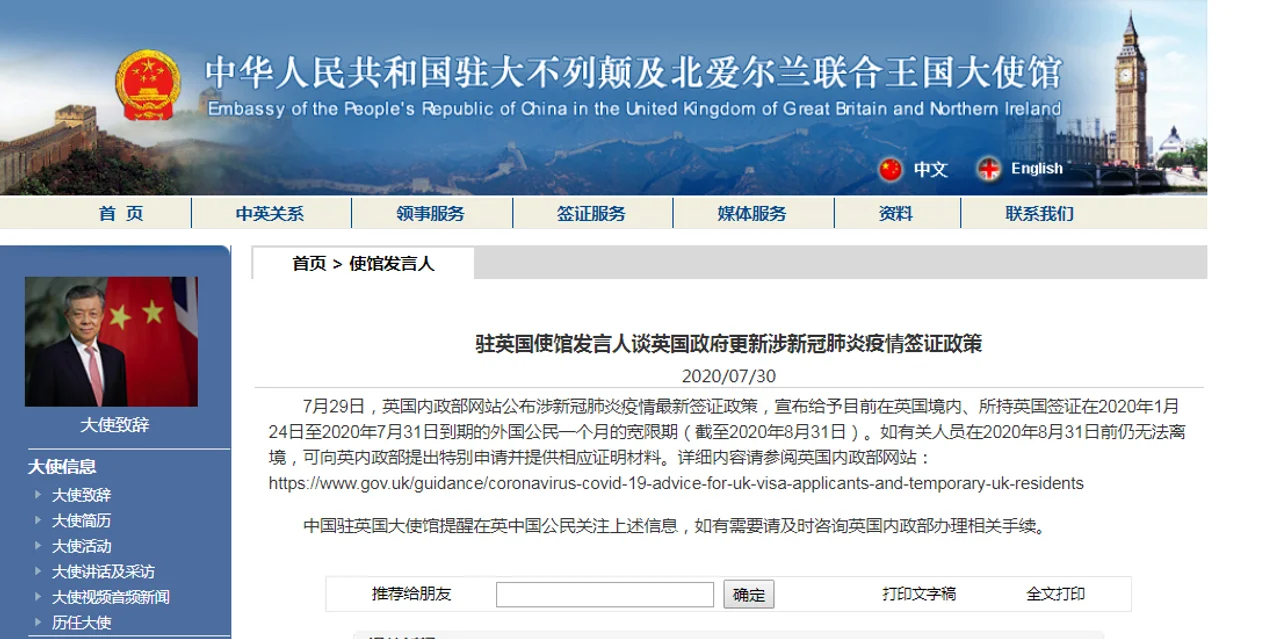Open the 媒体服务 menu
1280x639 pixels.
click(x=752, y=213)
